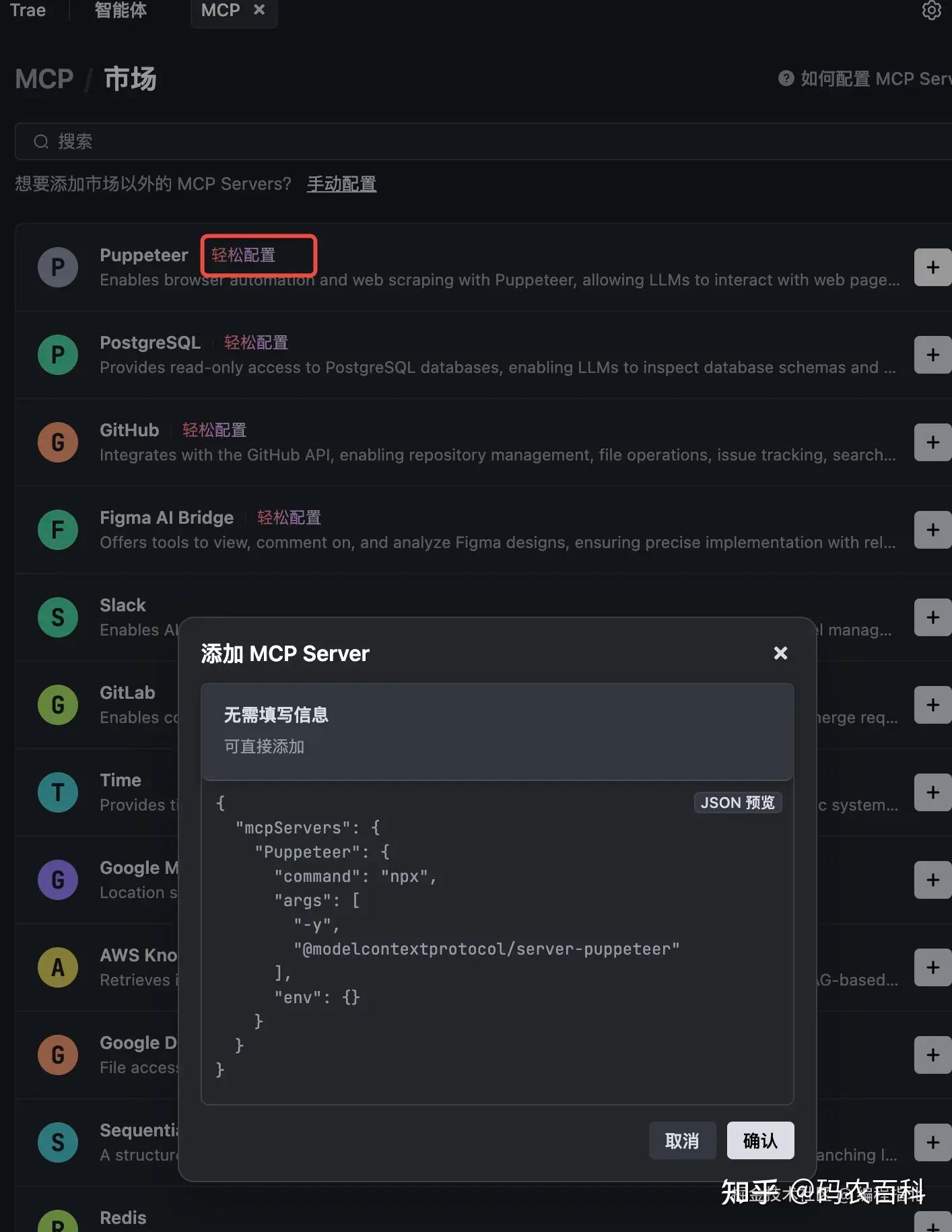Click the Puppeteer avatar icon

coord(58,267)
